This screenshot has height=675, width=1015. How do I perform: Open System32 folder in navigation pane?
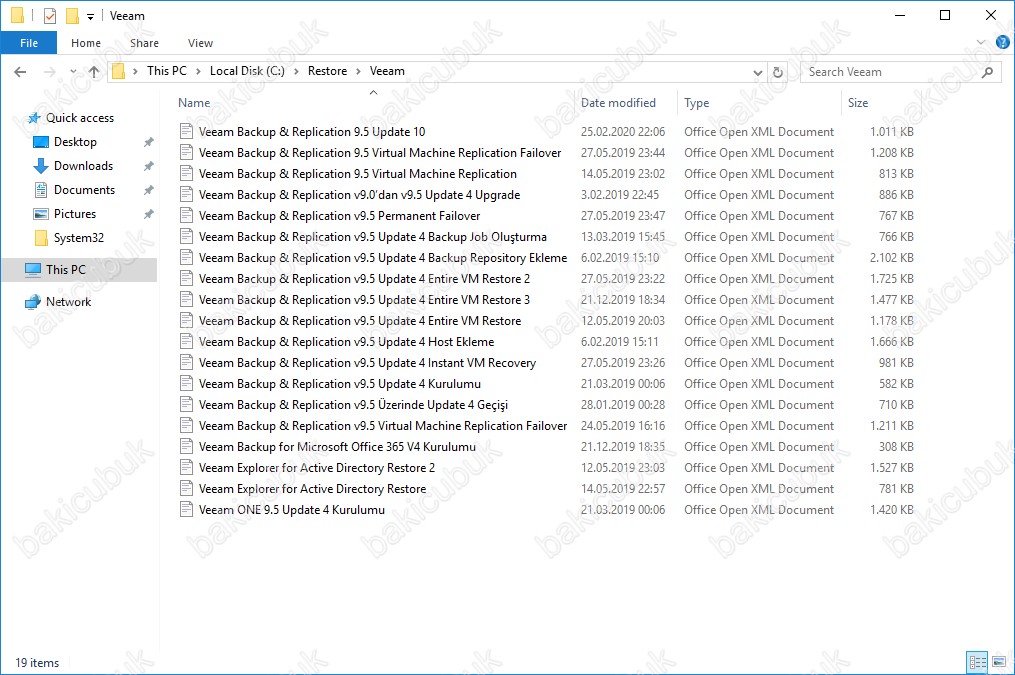coord(78,238)
